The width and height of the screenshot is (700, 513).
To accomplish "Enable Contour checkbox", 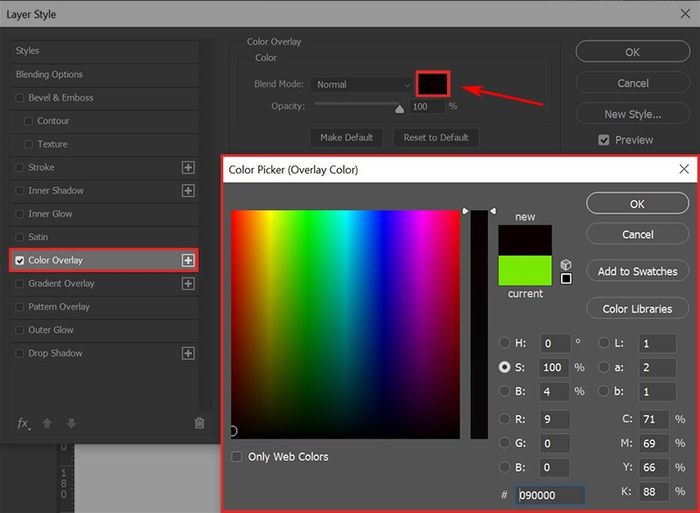I will coord(29,121).
